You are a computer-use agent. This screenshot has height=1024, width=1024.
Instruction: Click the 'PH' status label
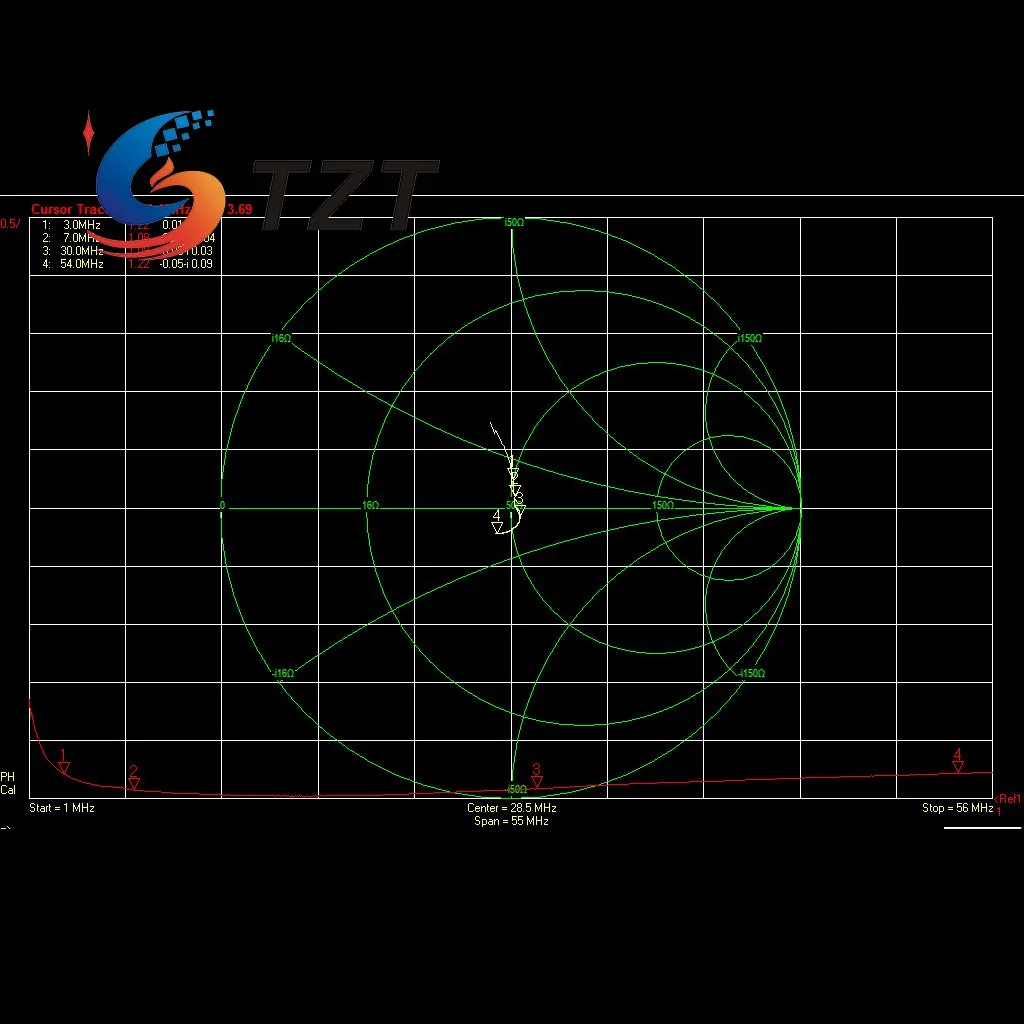(7, 776)
